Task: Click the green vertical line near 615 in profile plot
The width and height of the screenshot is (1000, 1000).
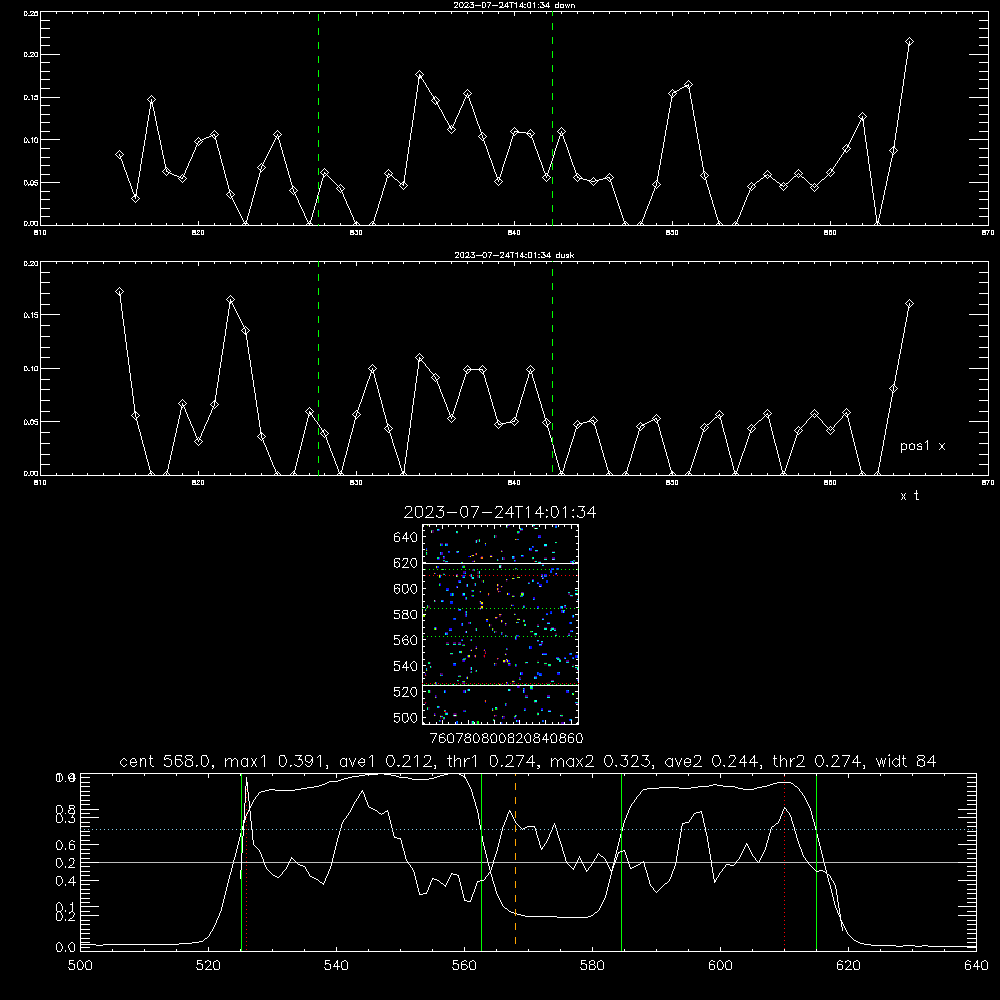Action: click(x=816, y=862)
